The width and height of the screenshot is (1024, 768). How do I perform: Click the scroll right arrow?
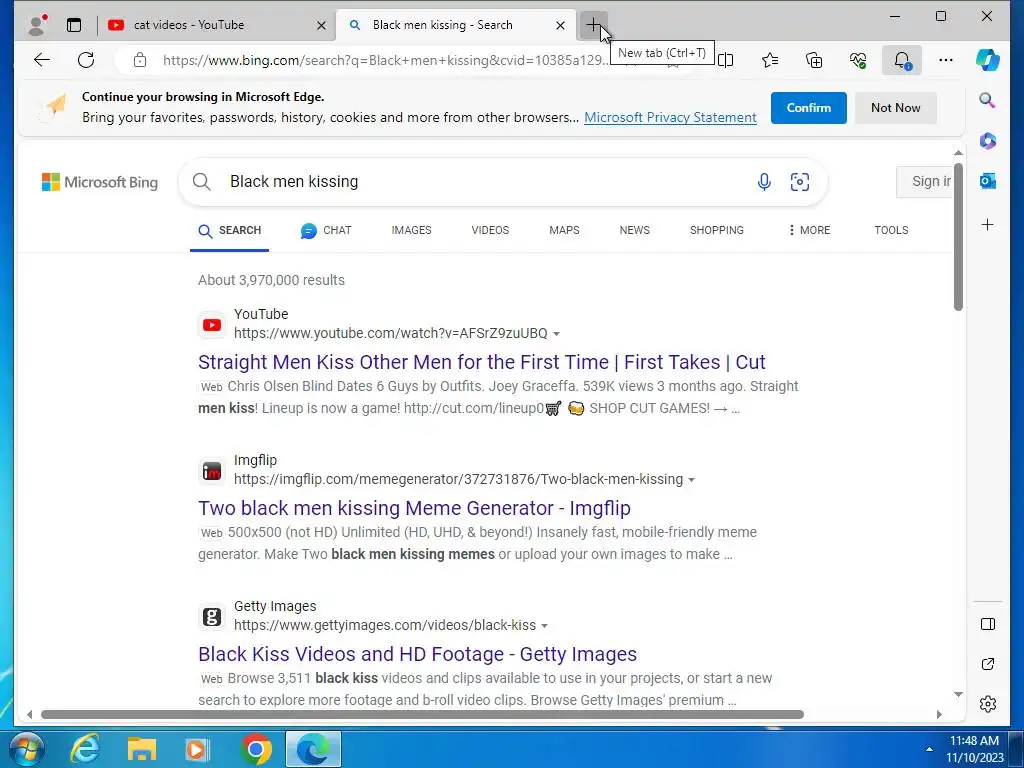pyautogui.click(x=939, y=714)
